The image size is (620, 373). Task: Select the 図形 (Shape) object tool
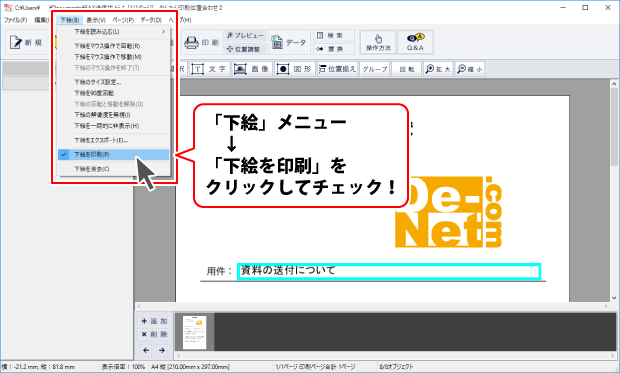click(294, 69)
